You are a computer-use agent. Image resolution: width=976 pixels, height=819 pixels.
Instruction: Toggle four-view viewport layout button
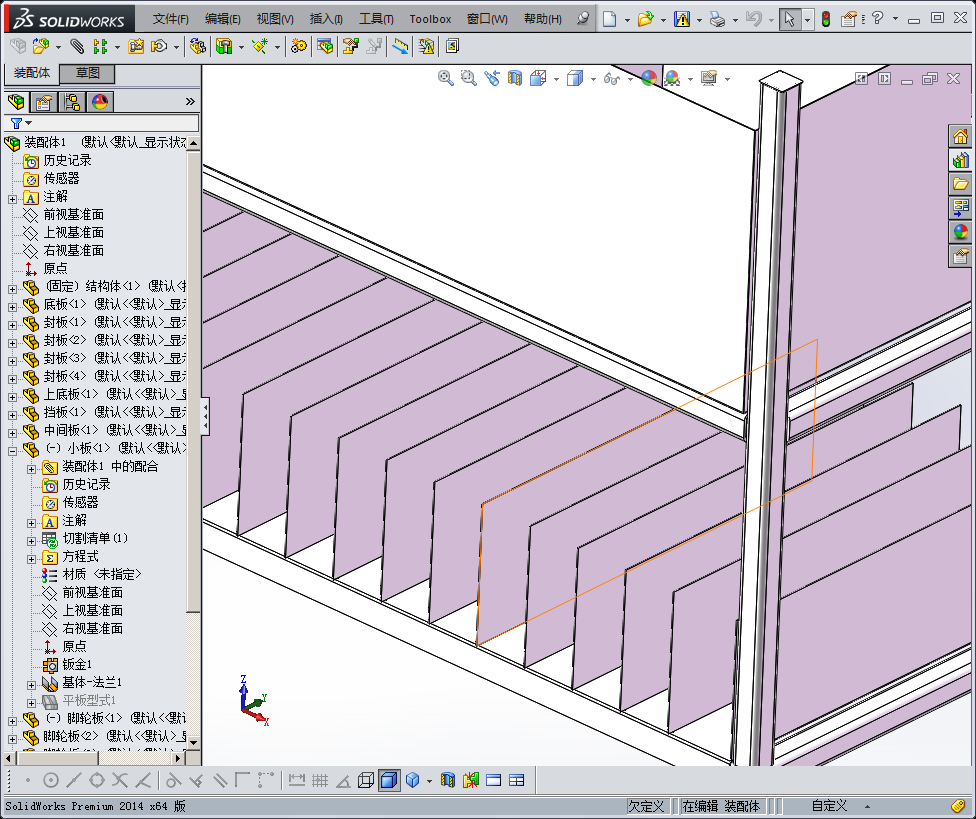(x=517, y=780)
